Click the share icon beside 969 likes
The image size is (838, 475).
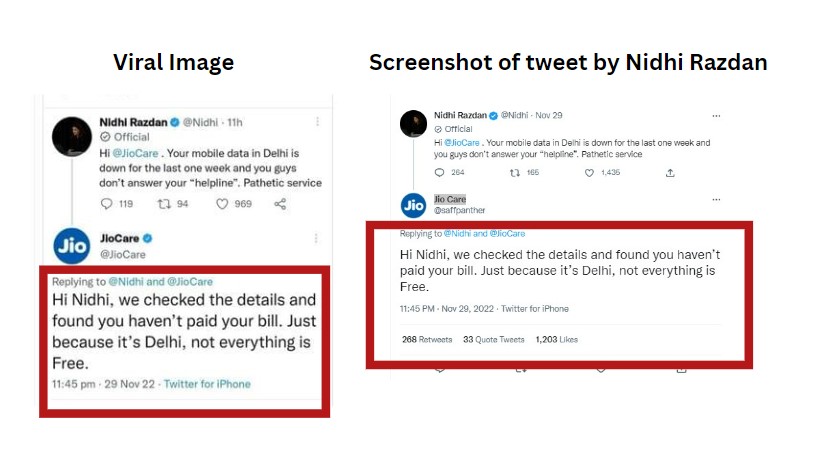(x=281, y=204)
